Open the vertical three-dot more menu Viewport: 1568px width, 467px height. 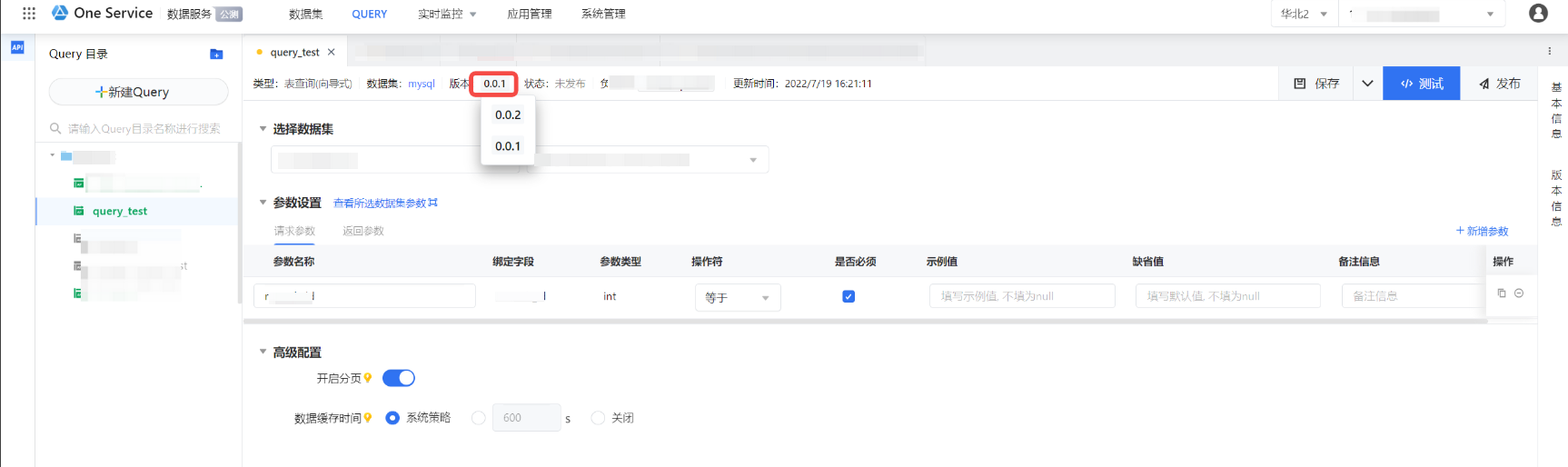[1549, 51]
